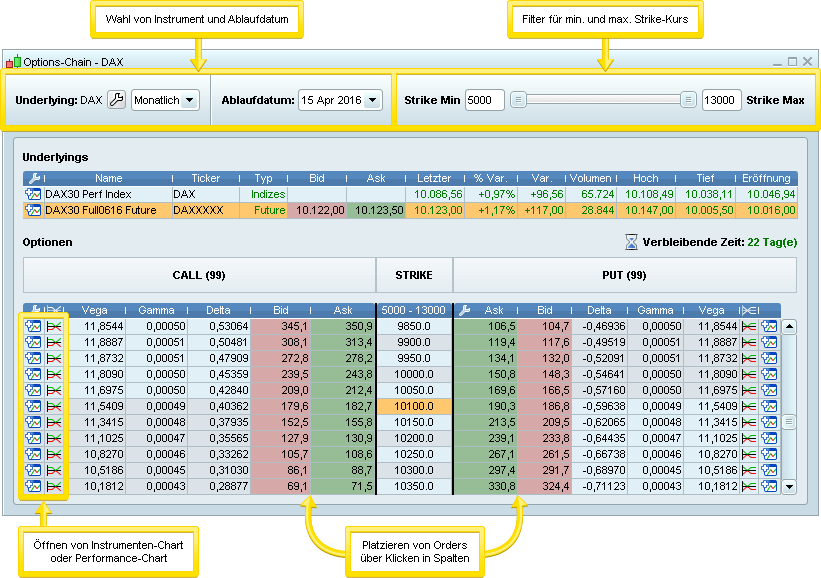The height and width of the screenshot is (578, 821).
Task: Select the highlighted strike 10100.0 cell
Action: [414, 406]
